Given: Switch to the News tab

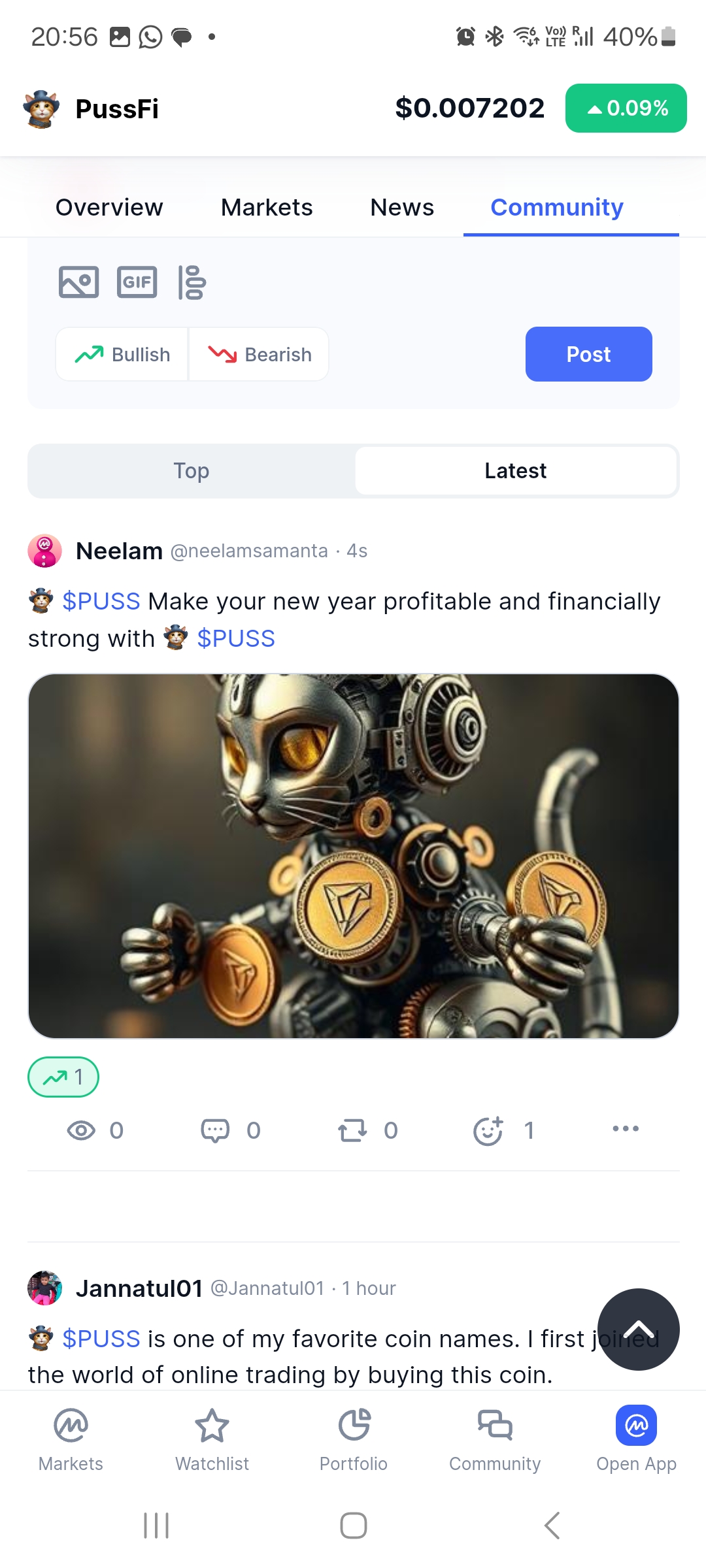Looking at the screenshot, I should pyautogui.click(x=402, y=207).
